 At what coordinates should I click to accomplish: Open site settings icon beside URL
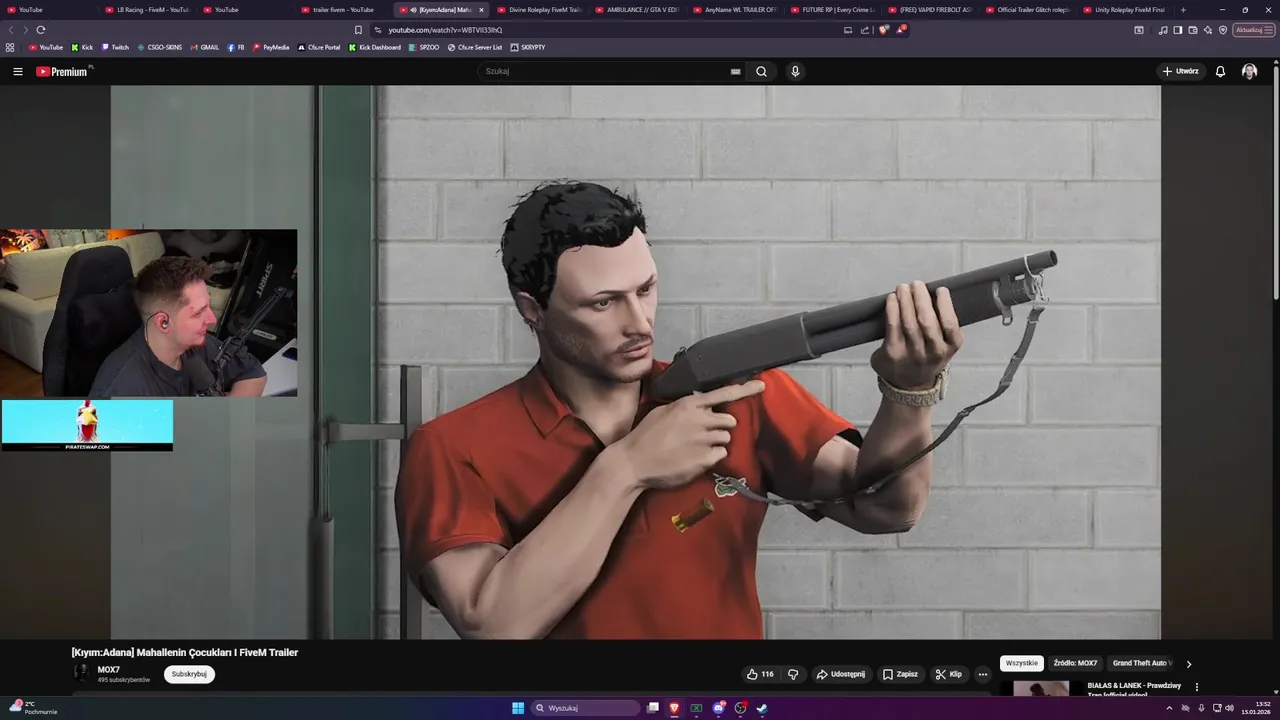378,30
